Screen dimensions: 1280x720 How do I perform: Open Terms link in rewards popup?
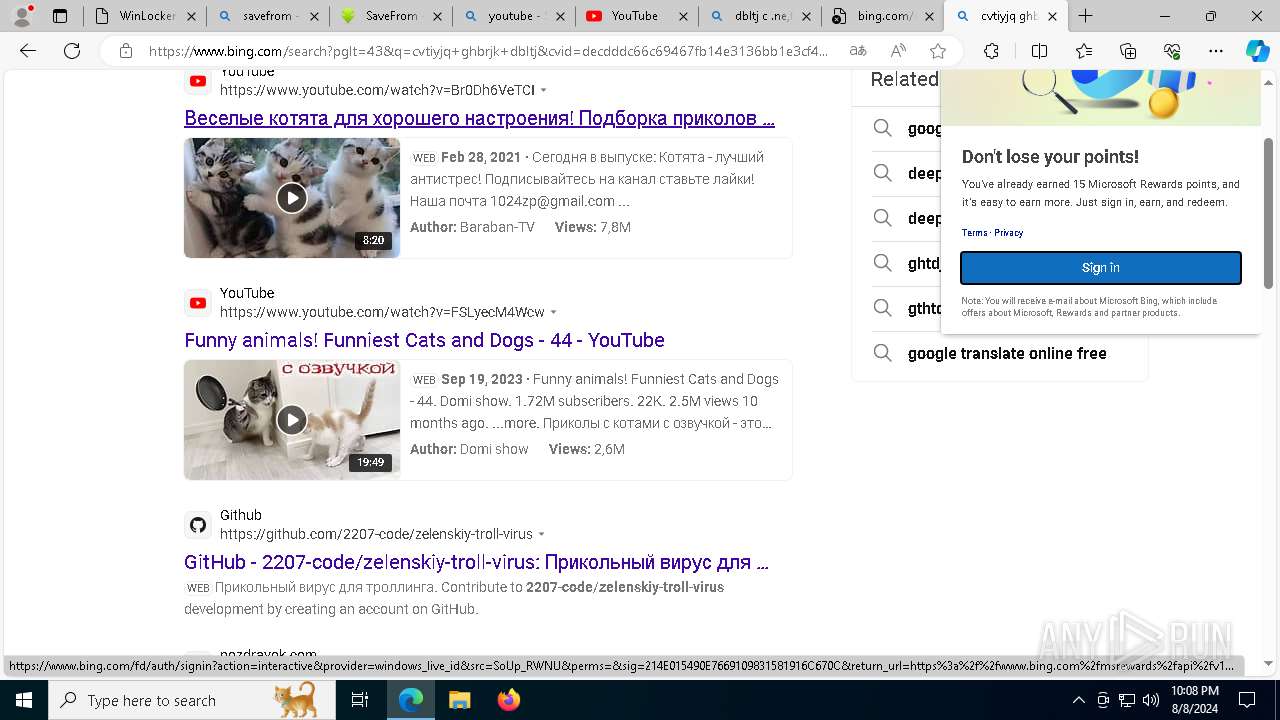click(x=974, y=233)
